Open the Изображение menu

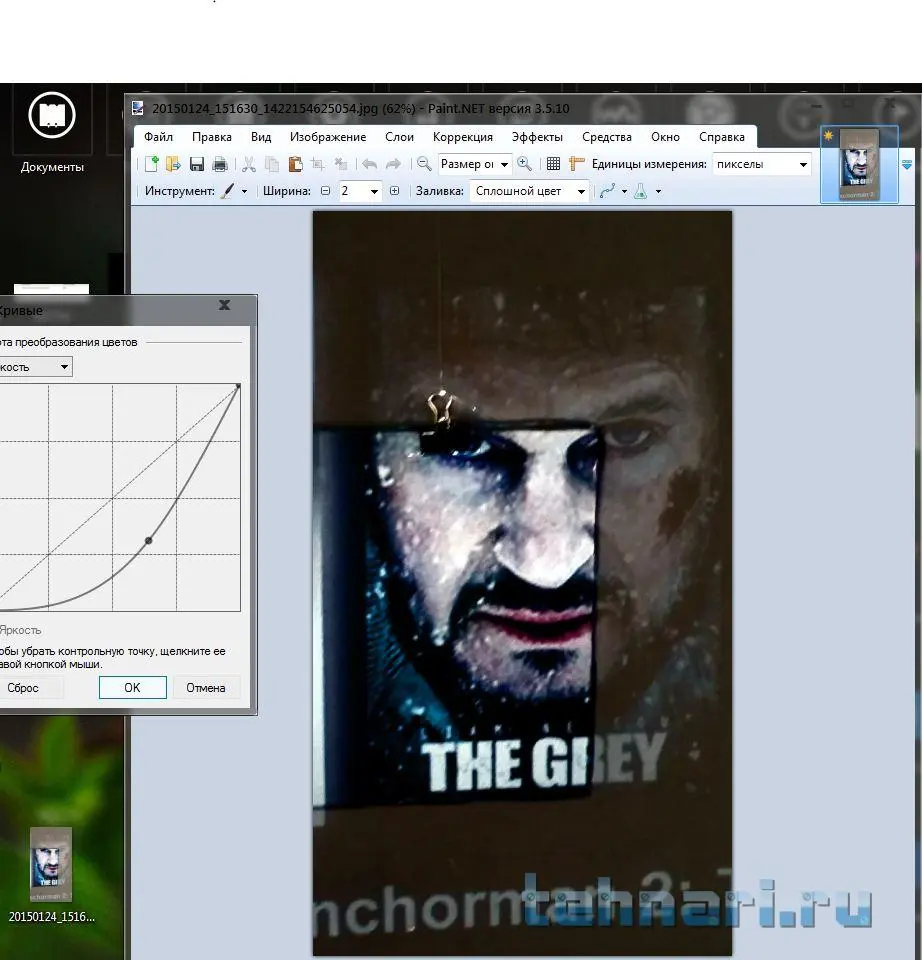[328, 137]
